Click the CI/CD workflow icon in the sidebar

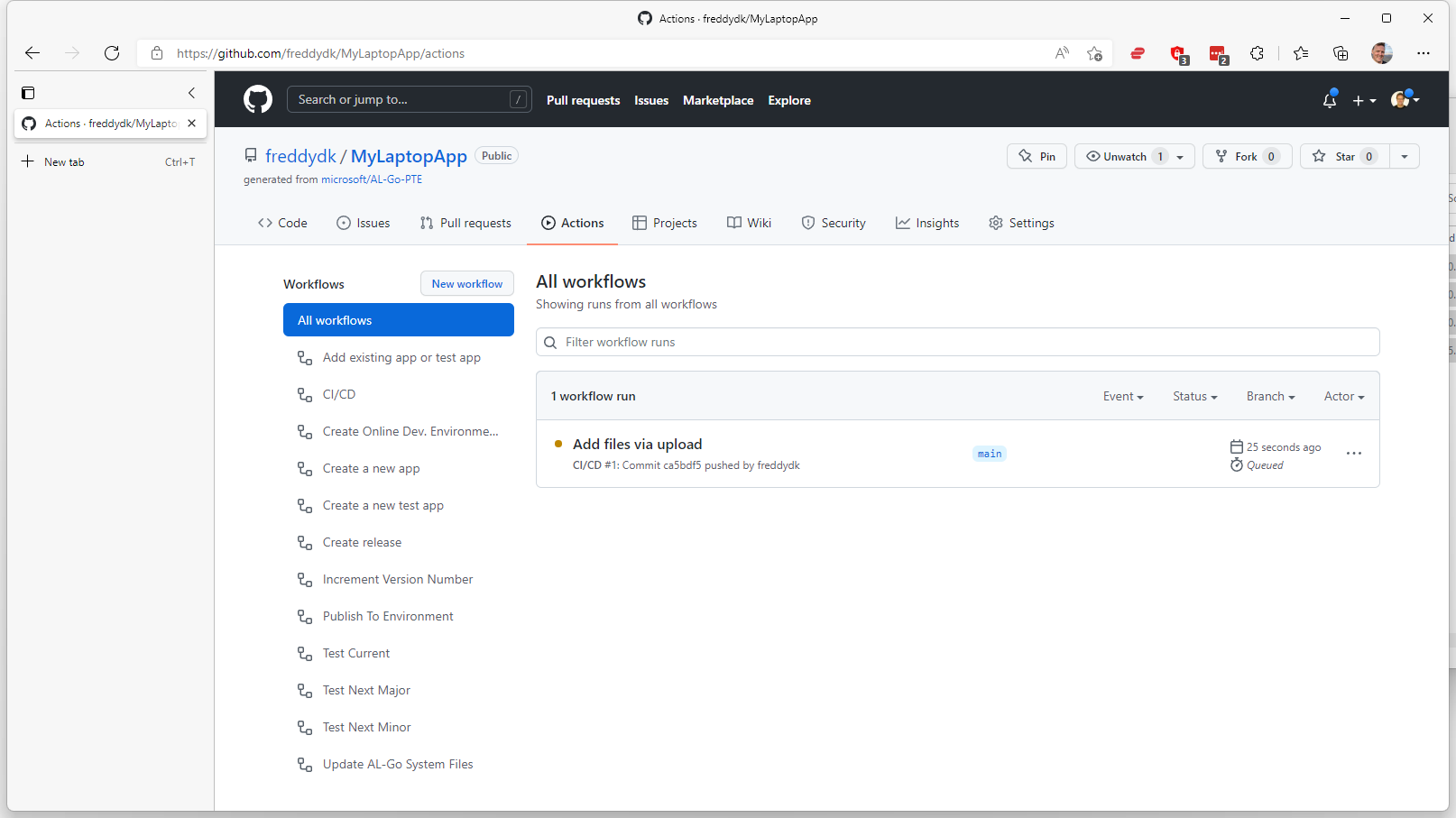[304, 394]
